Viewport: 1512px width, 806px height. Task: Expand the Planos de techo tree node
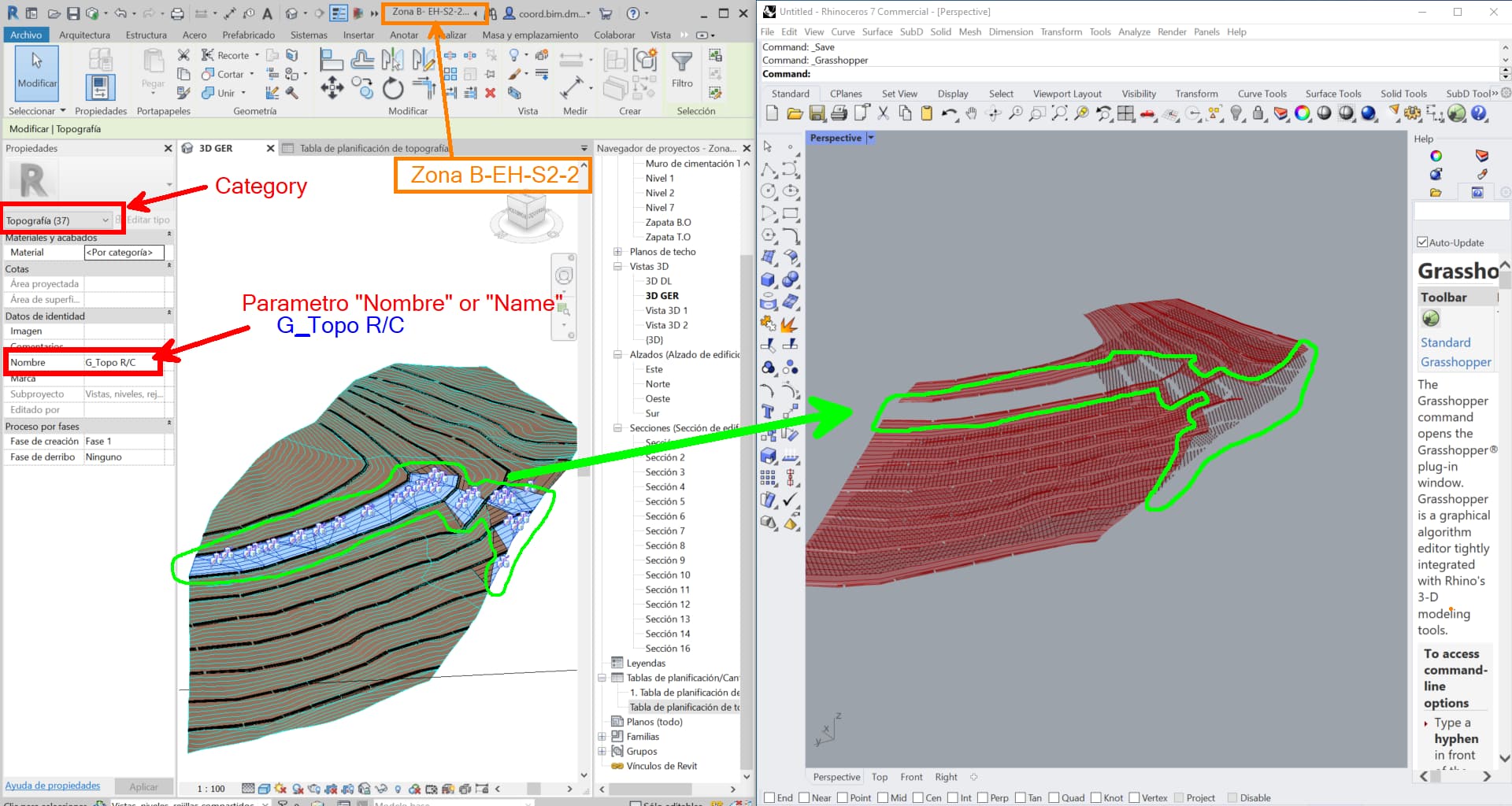[x=617, y=252]
